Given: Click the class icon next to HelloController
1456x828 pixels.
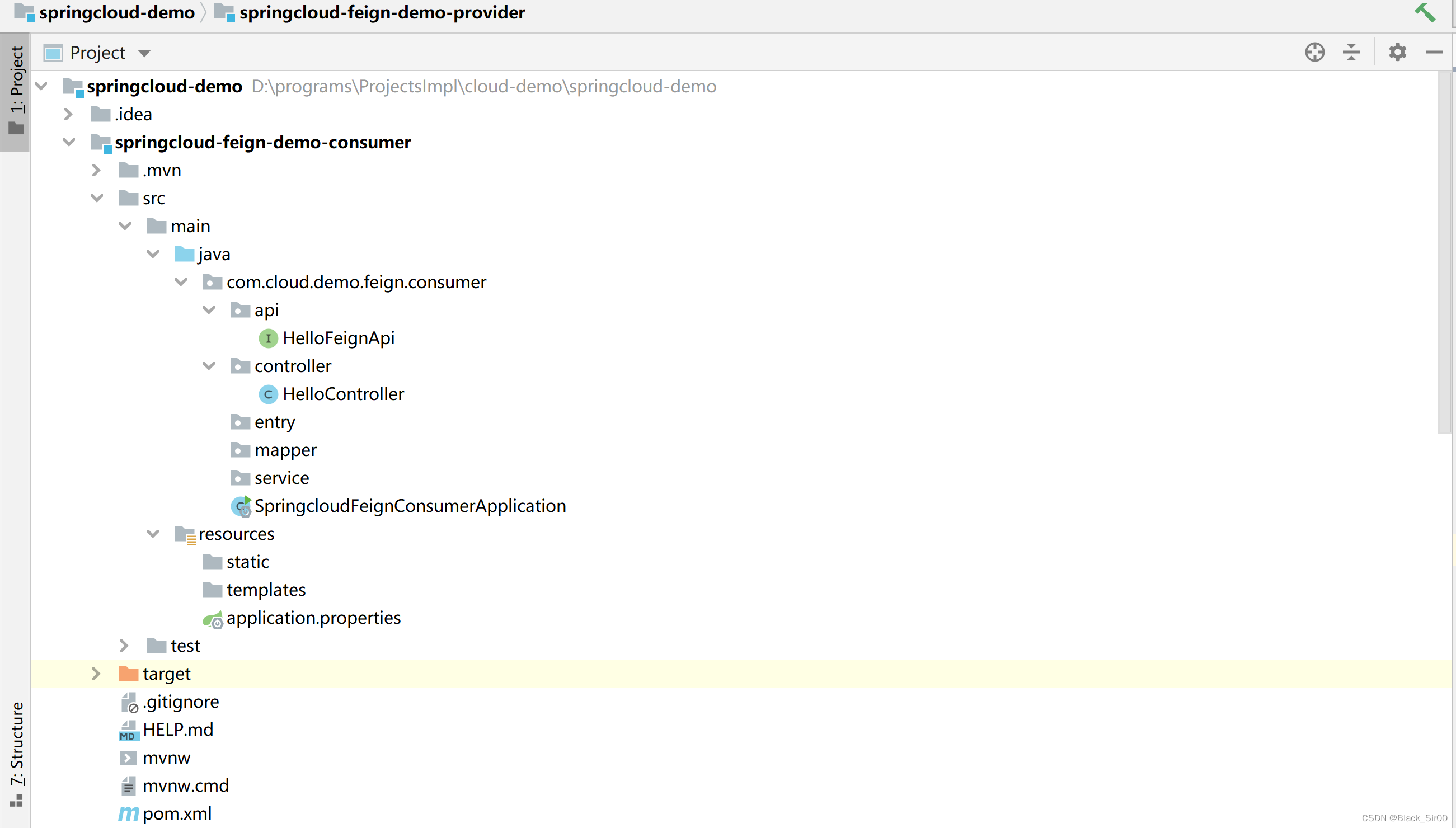Looking at the screenshot, I should [268, 393].
